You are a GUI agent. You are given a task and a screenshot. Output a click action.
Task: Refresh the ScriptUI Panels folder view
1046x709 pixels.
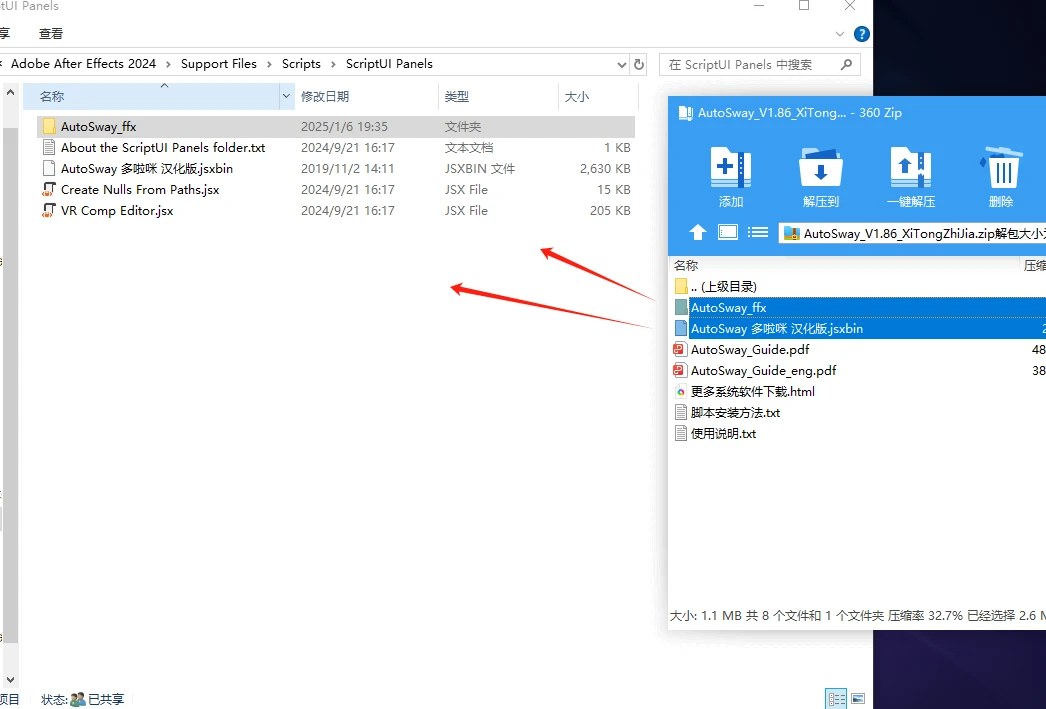click(x=639, y=65)
